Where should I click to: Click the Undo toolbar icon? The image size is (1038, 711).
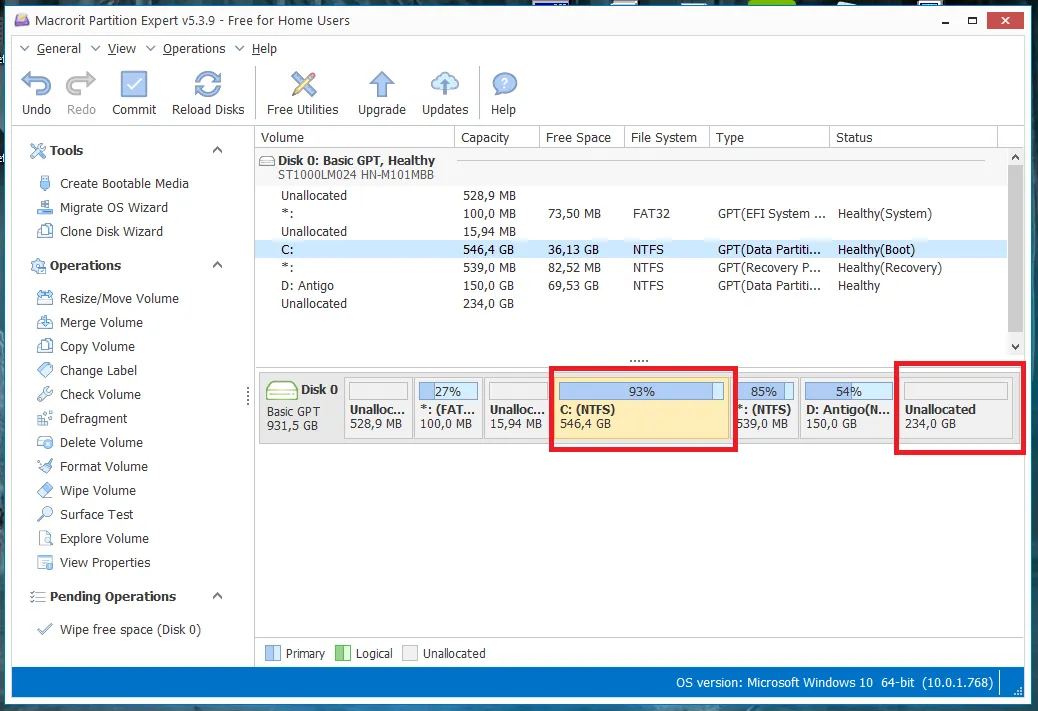(x=36, y=86)
